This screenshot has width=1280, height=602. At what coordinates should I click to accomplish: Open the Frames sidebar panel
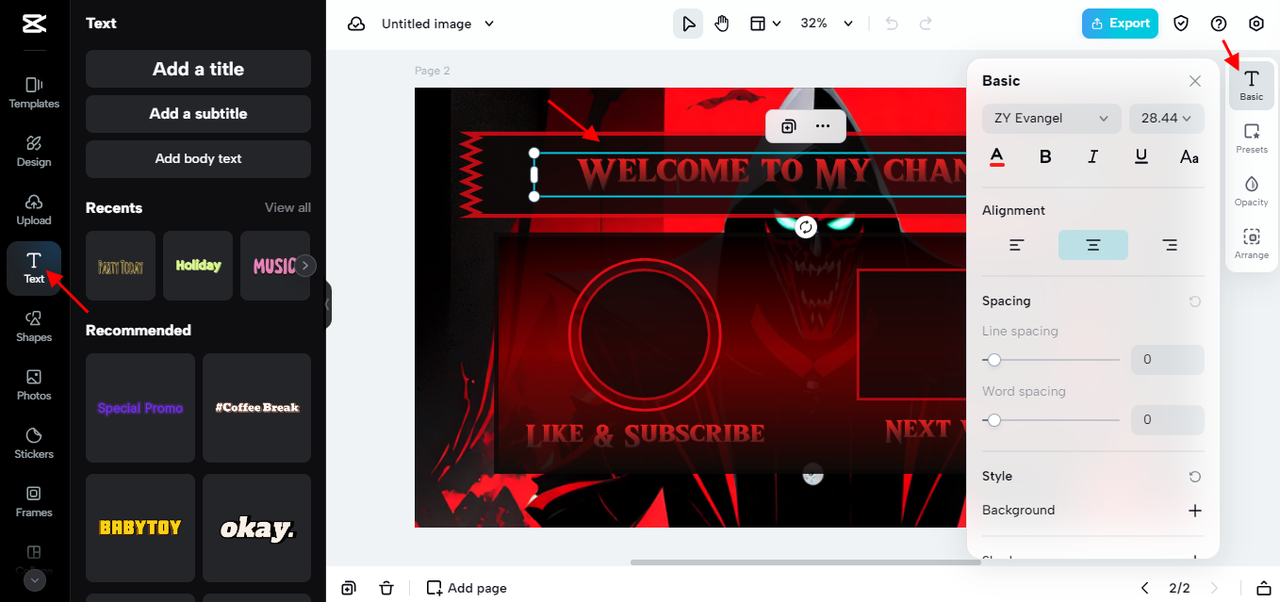34,502
